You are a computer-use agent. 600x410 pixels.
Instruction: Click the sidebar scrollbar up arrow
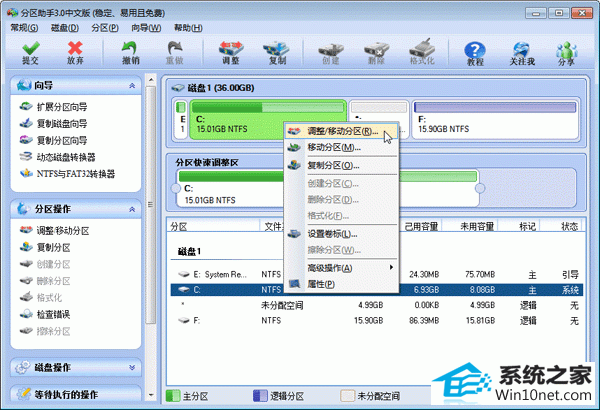coord(151,79)
